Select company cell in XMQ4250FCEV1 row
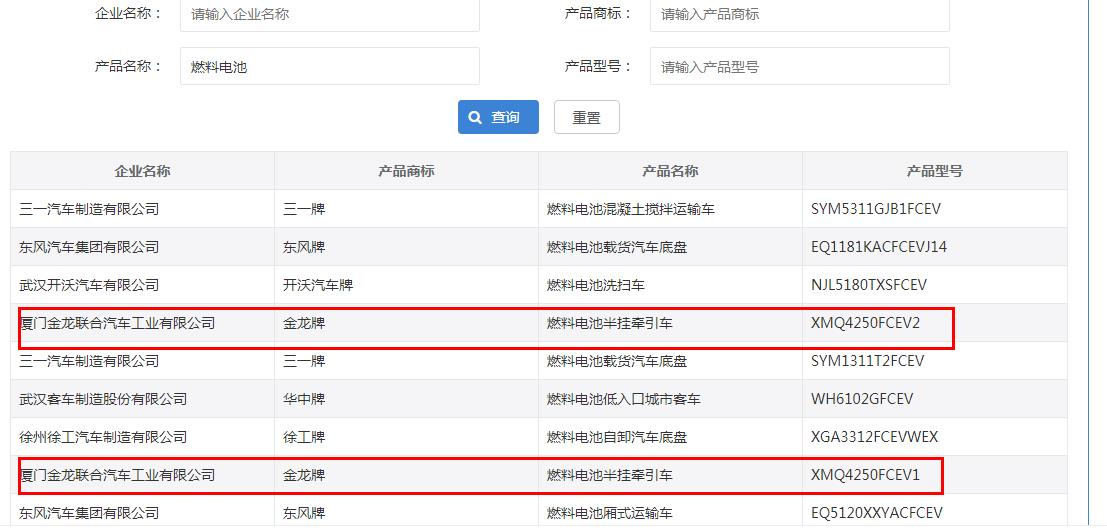 point(143,476)
